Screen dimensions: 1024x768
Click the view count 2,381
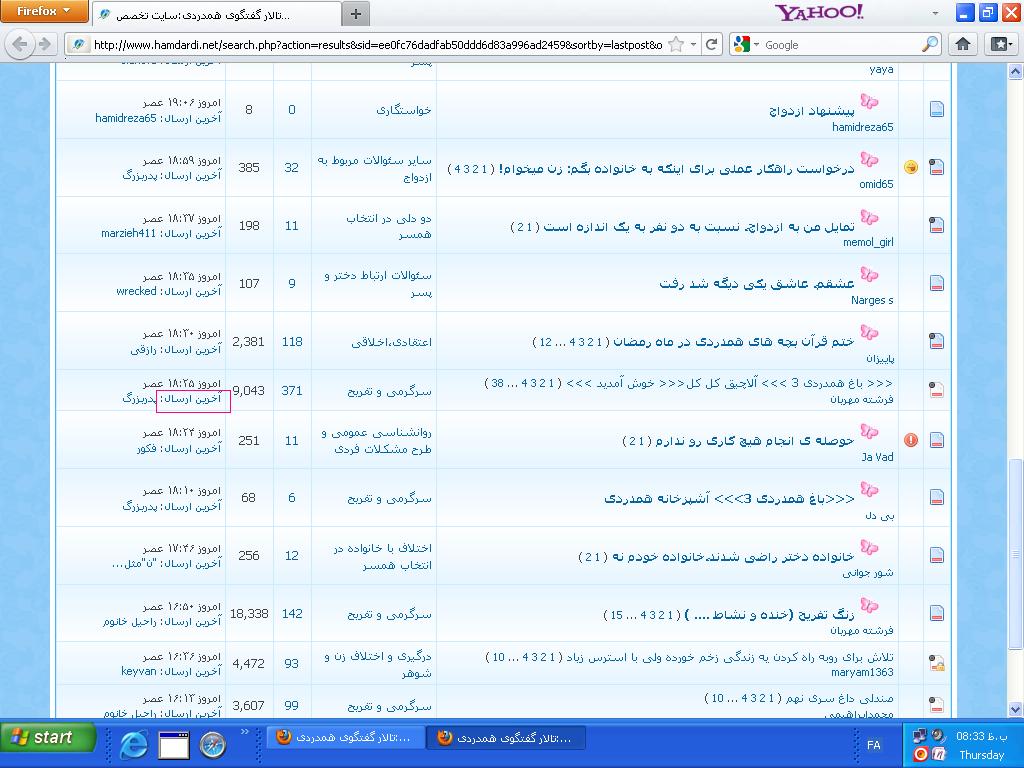pos(248,342)
